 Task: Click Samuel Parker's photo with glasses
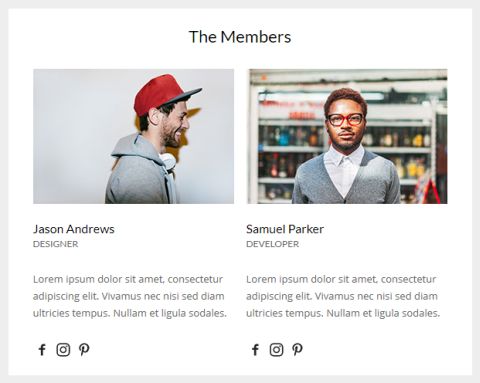coord(347,136)
